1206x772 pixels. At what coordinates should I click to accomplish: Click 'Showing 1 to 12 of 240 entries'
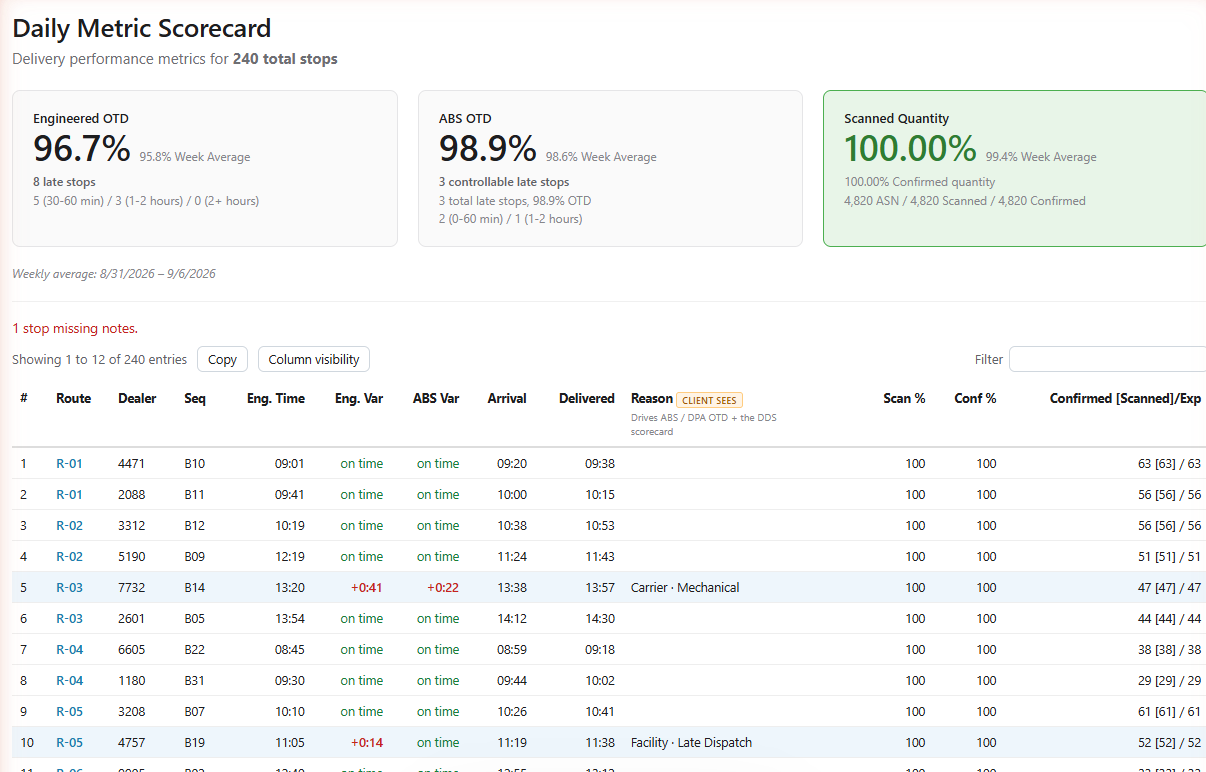[99, 359]
